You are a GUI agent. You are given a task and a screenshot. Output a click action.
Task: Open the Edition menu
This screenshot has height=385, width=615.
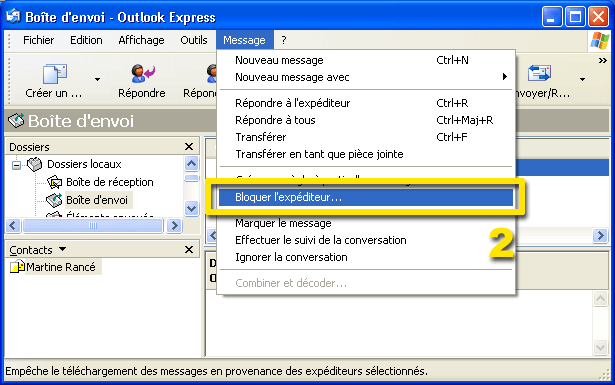tap(86, 40)
